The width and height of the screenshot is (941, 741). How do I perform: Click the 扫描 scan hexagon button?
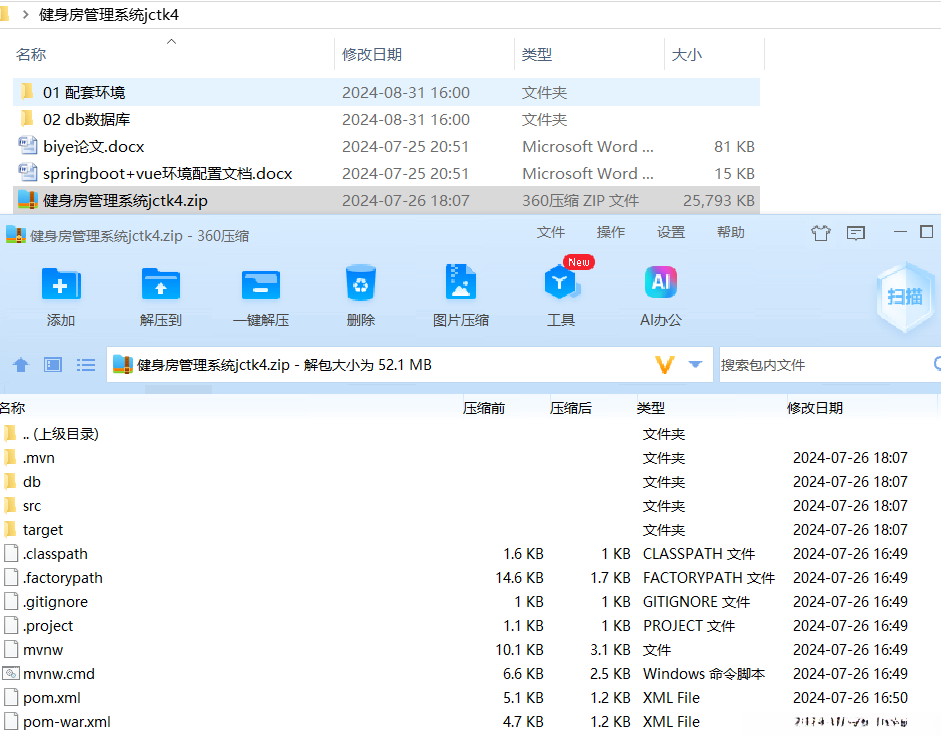coord(905,296)
